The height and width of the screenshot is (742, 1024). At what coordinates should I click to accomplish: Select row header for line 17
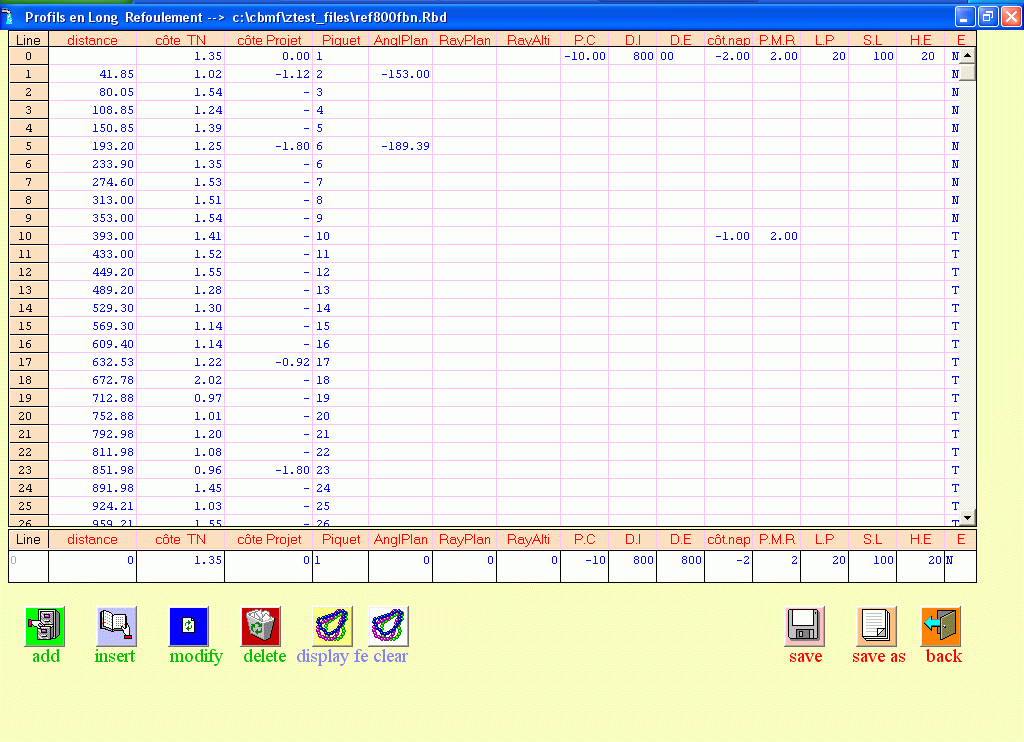pos(28,362)
